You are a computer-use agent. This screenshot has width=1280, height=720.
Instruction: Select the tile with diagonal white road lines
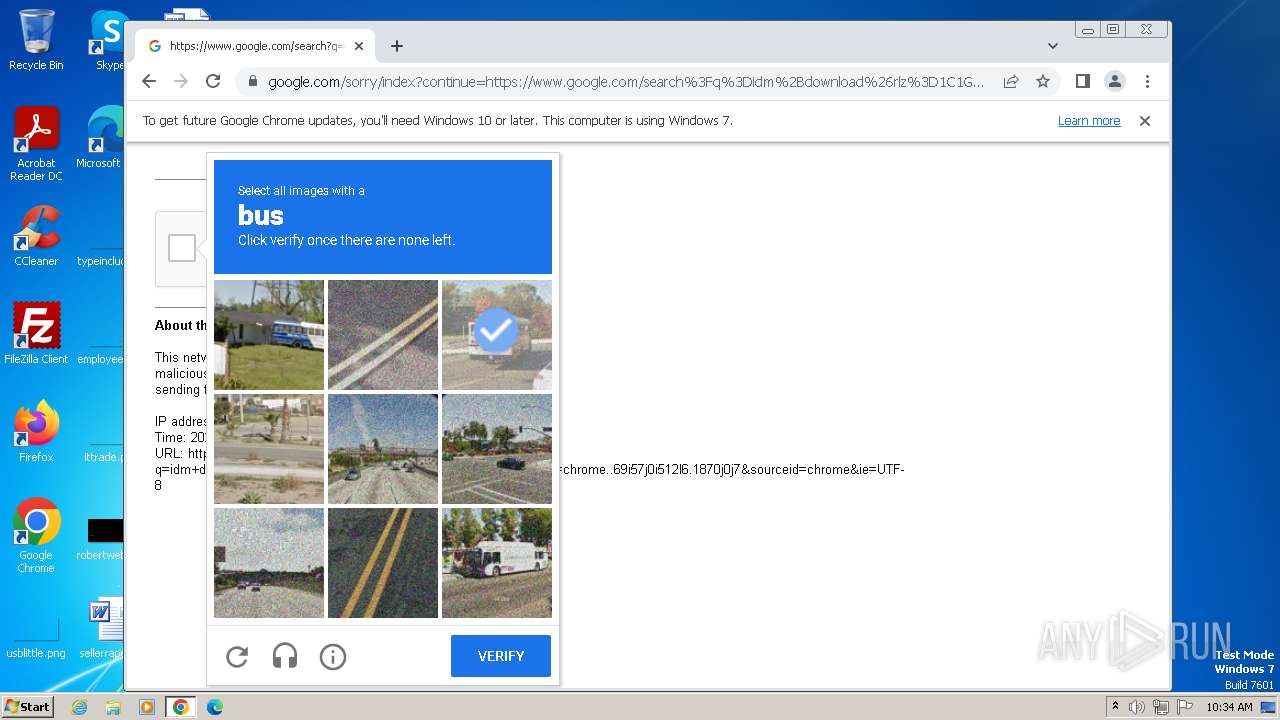[383, 335]
